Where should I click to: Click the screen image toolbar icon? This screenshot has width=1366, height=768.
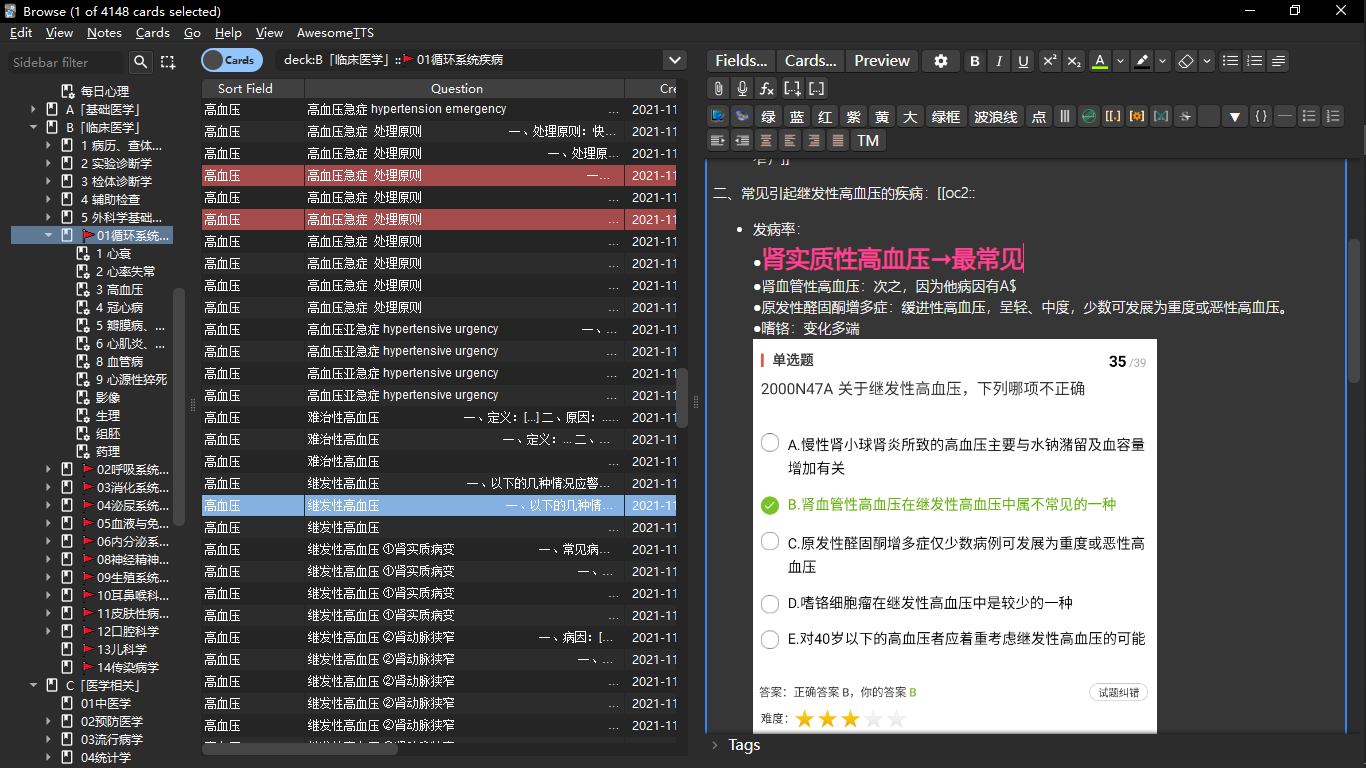[x=718, y=116]
